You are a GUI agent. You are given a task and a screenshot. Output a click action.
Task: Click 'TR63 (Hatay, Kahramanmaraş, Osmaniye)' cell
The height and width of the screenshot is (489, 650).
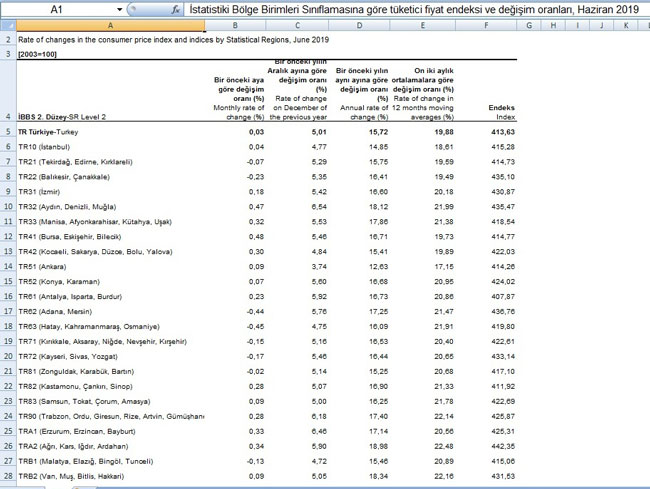point(89,327)
